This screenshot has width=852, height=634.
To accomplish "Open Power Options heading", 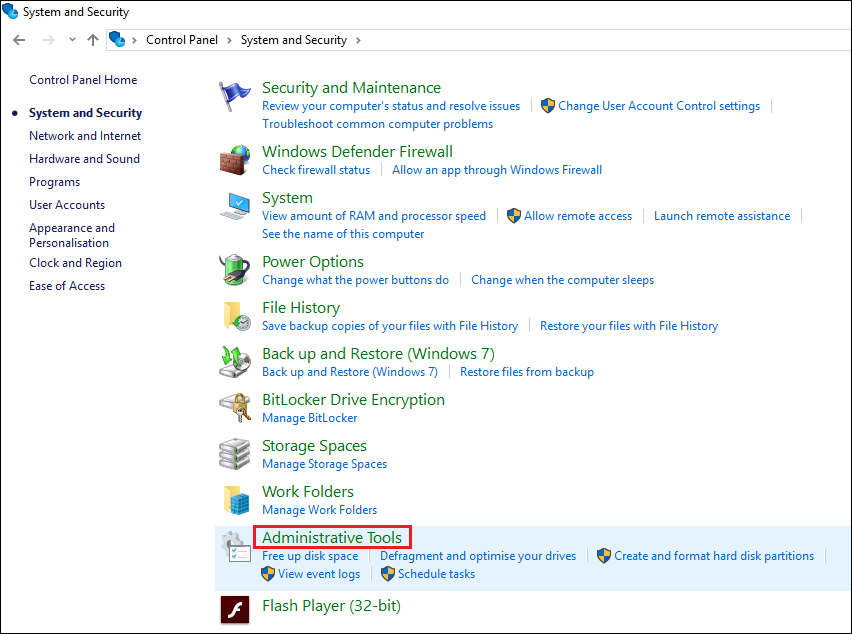I will coord(312,262).
